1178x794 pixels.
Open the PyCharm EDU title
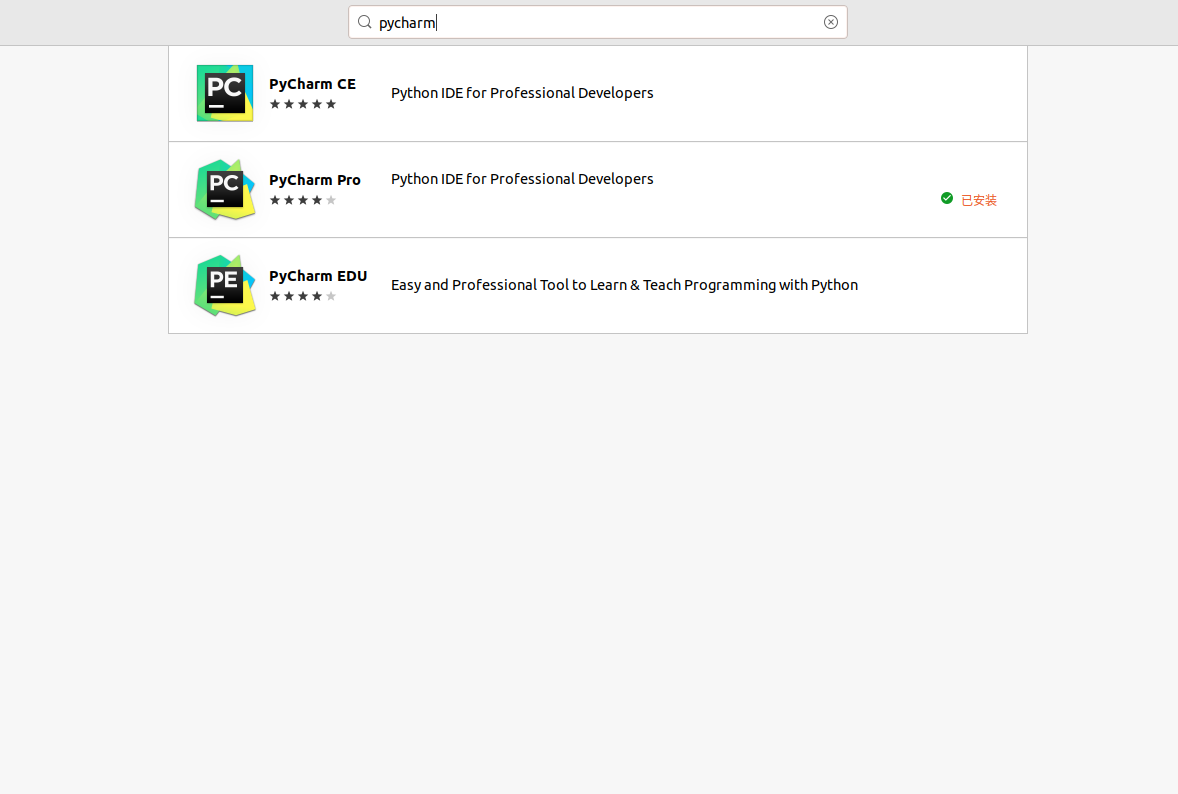tap(318, 276)
